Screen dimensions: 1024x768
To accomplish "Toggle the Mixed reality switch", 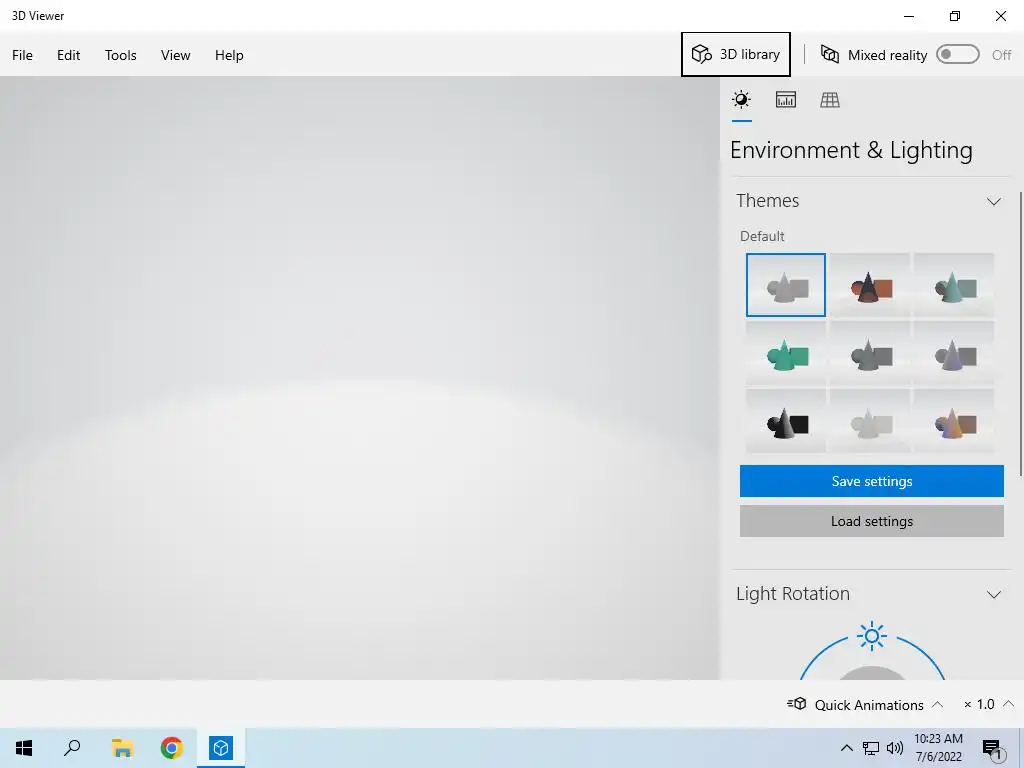I will 957,54.
